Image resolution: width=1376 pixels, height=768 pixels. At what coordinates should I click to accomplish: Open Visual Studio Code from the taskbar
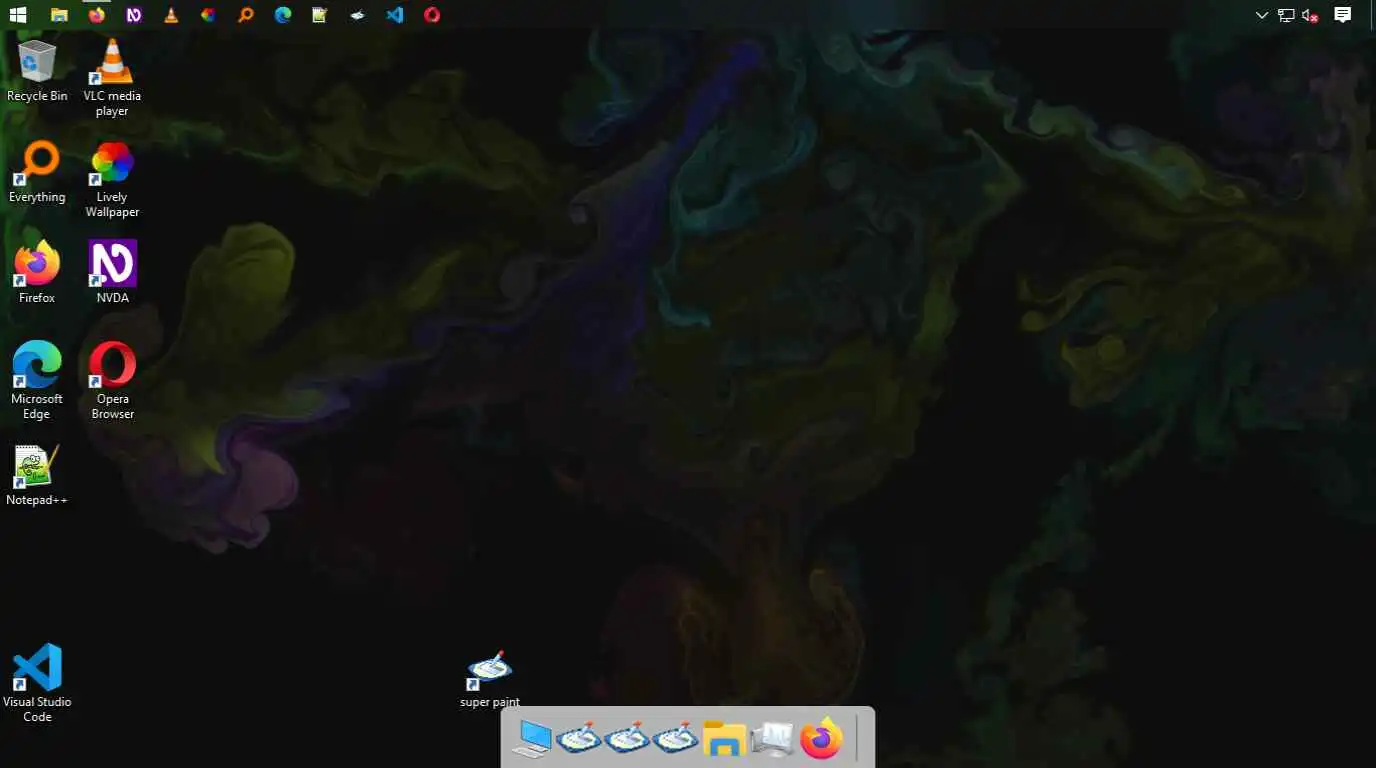point(395,15)
